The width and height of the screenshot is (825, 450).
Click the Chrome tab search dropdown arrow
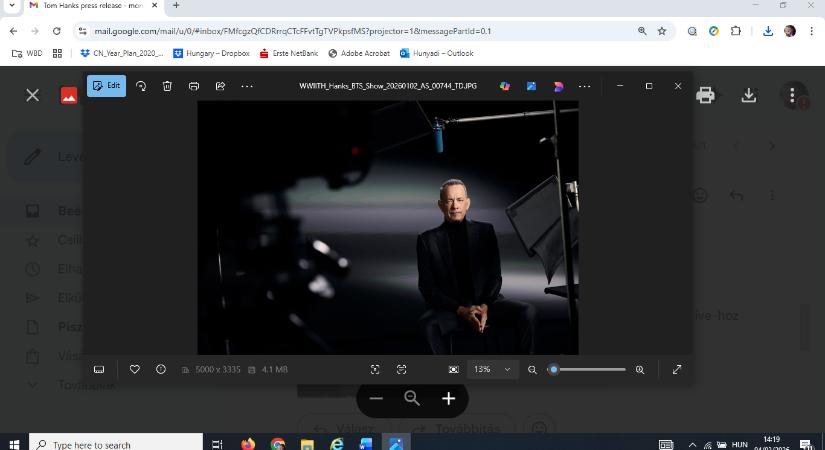tap(11, 6)
